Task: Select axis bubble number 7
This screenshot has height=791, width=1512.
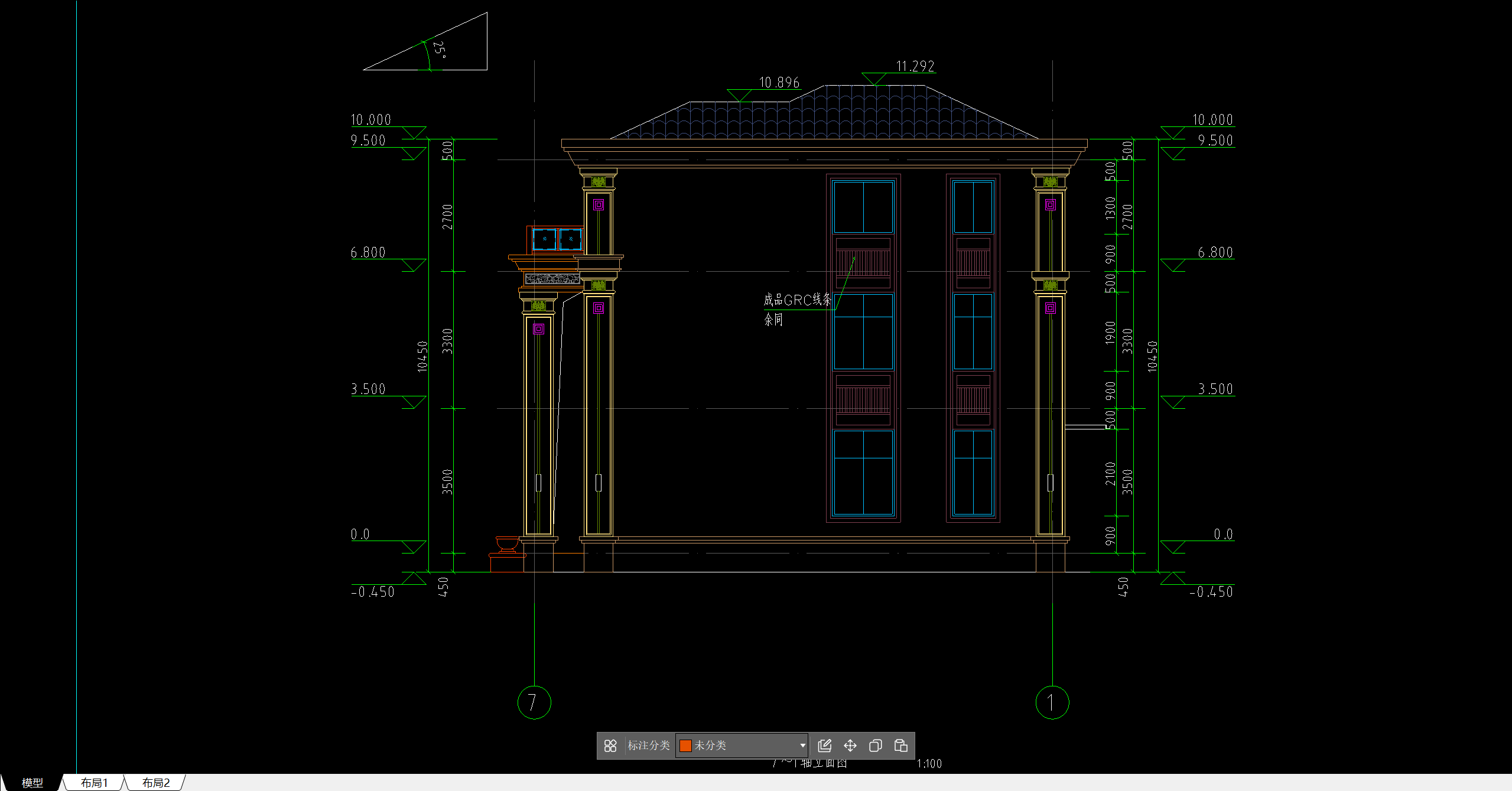Action: click(x=534, y=702)
